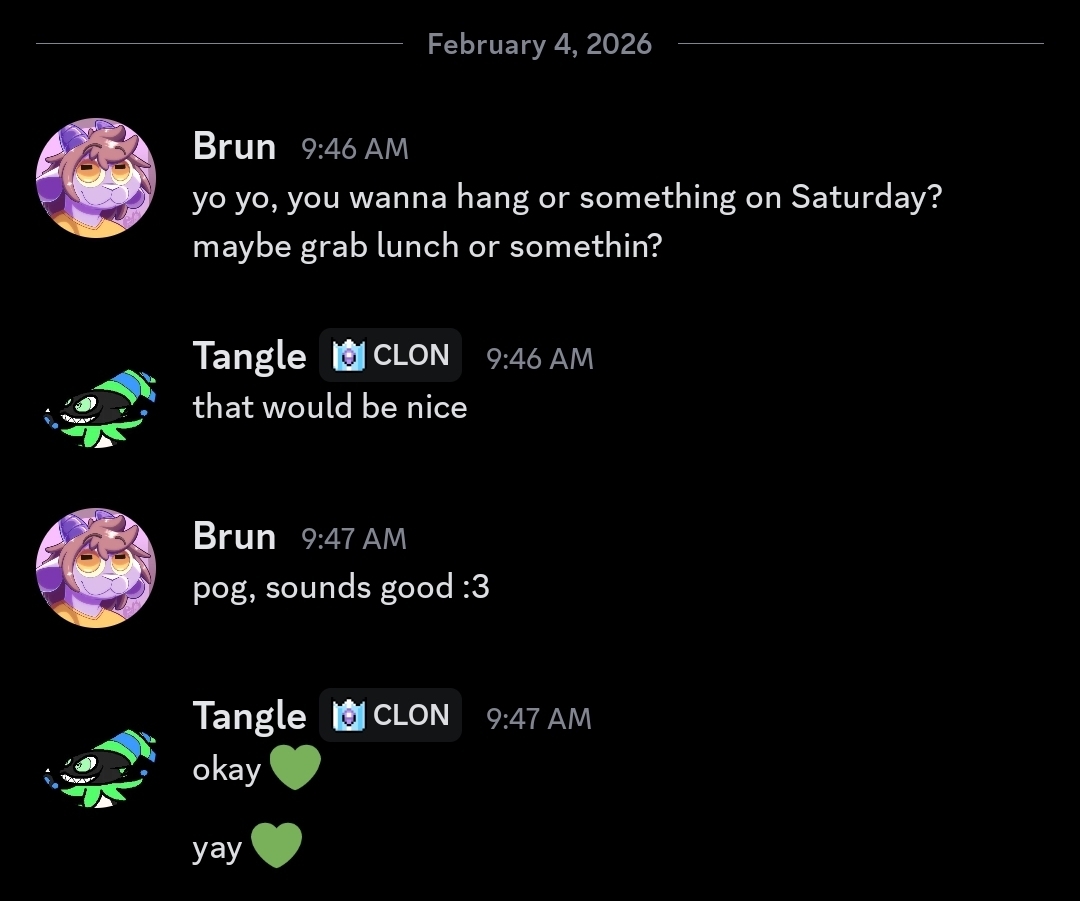Click the message "pog, sounds good :3"
The image size is (1080, 901).
coord(341,587)
